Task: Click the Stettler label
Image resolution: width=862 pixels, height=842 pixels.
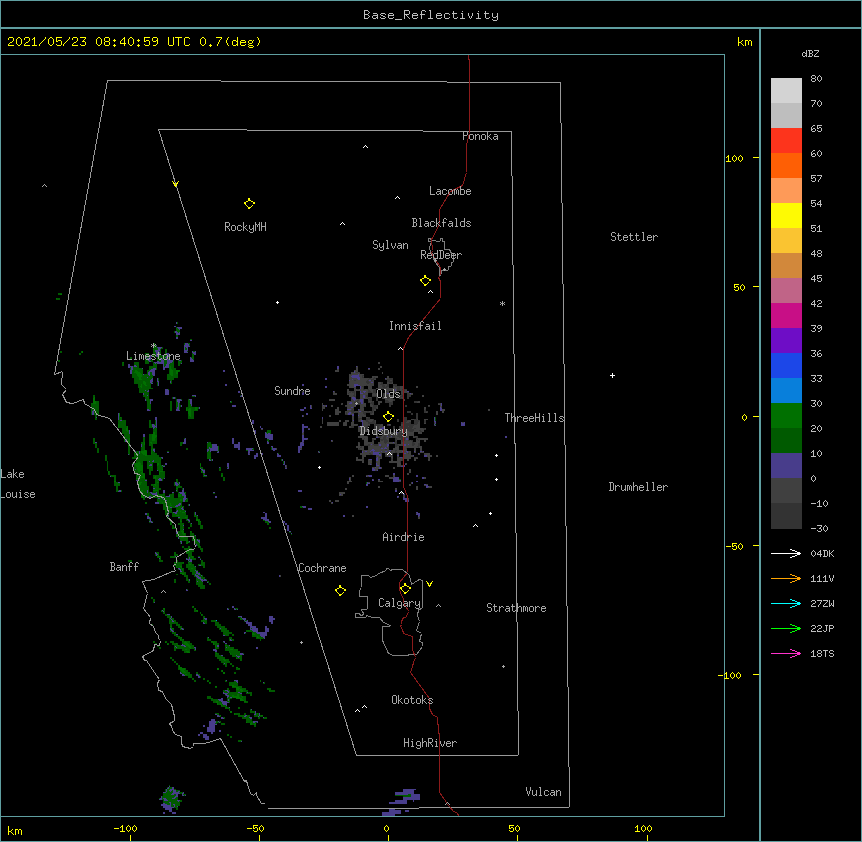Action: pos(634,237)
